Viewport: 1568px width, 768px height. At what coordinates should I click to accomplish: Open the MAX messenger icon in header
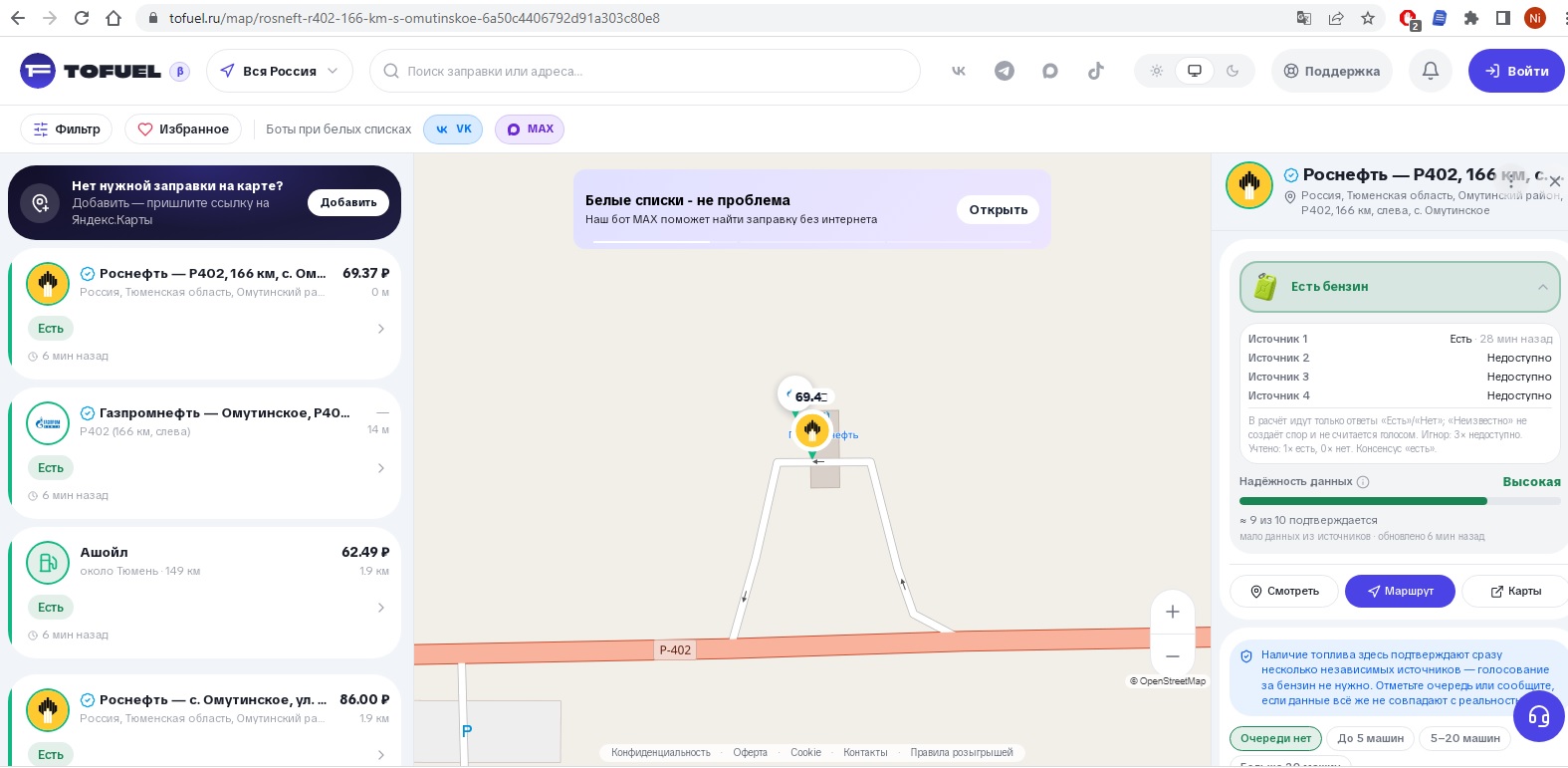tap(1050, 71)
